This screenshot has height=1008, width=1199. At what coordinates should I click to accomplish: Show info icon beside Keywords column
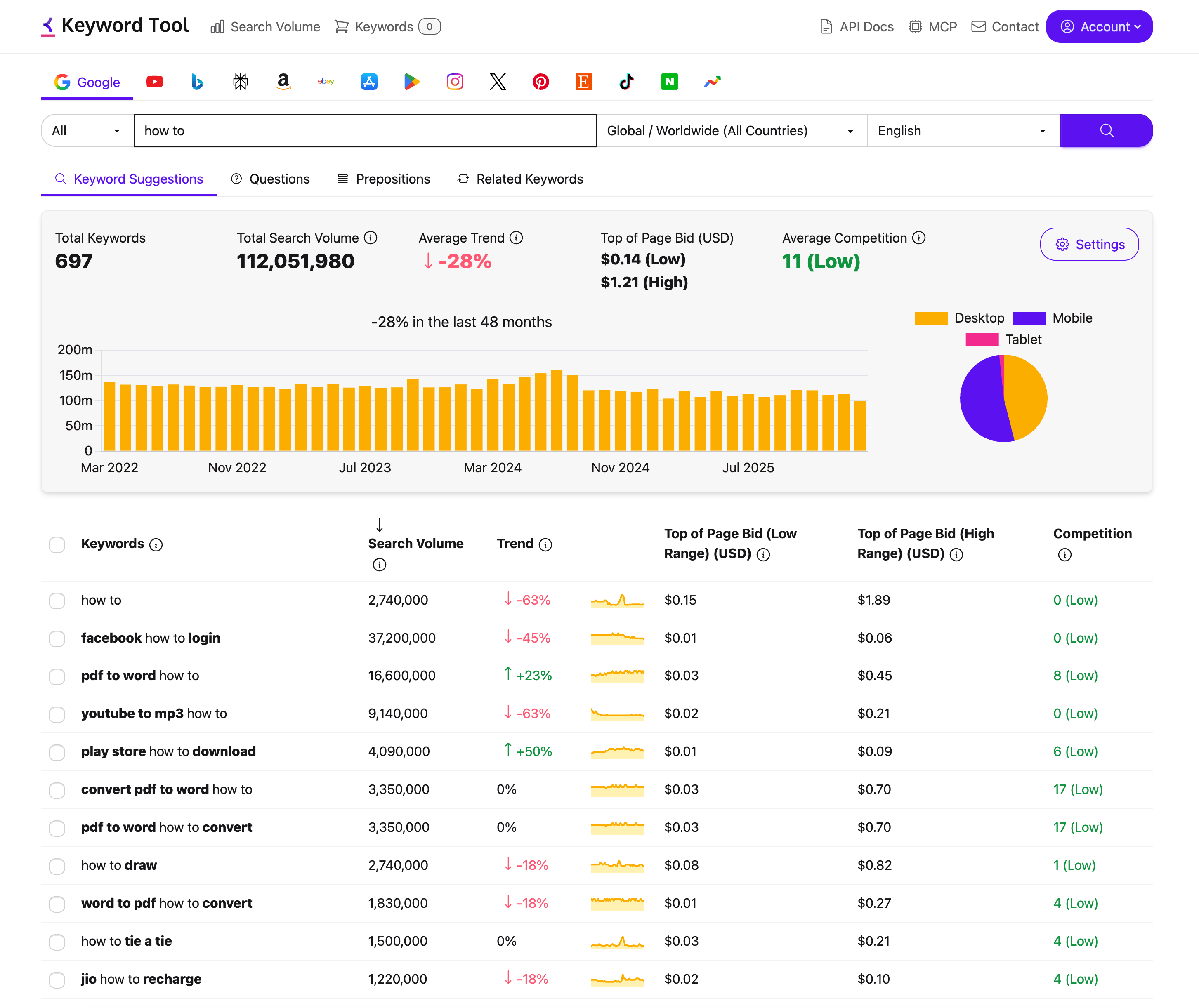[156, 544]
